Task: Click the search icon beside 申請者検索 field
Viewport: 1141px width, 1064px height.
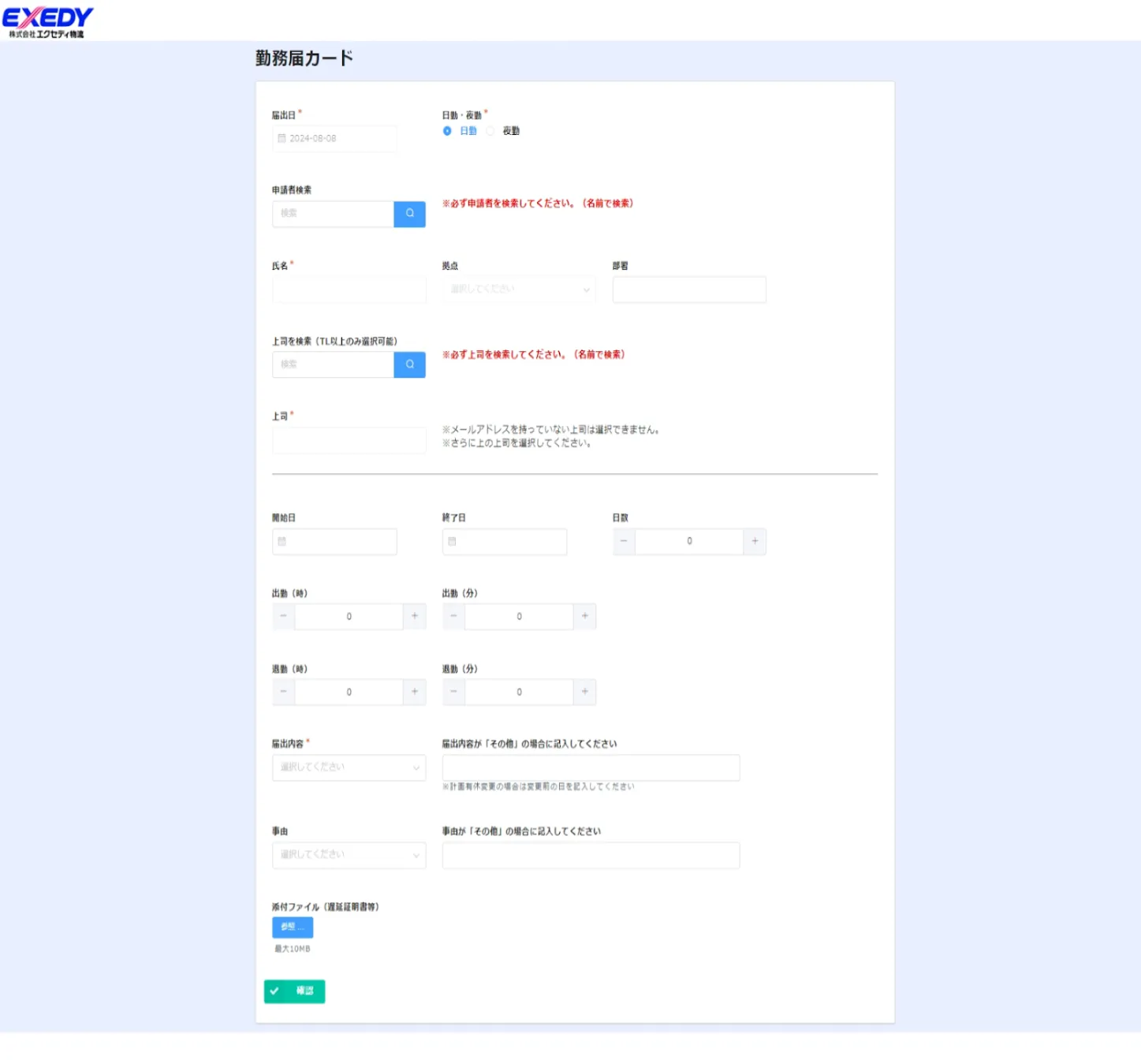Action: 409,214
